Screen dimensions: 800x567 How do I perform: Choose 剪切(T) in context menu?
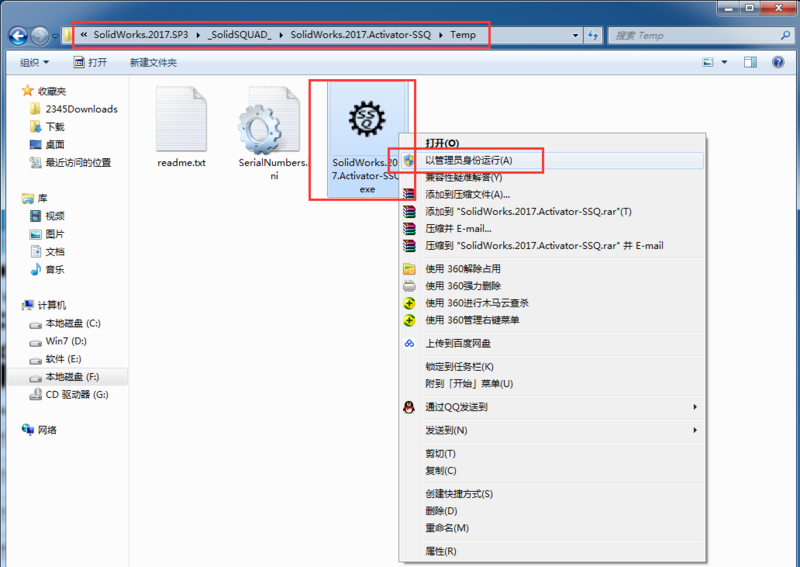pyautogui.click(x=552, y=453)
